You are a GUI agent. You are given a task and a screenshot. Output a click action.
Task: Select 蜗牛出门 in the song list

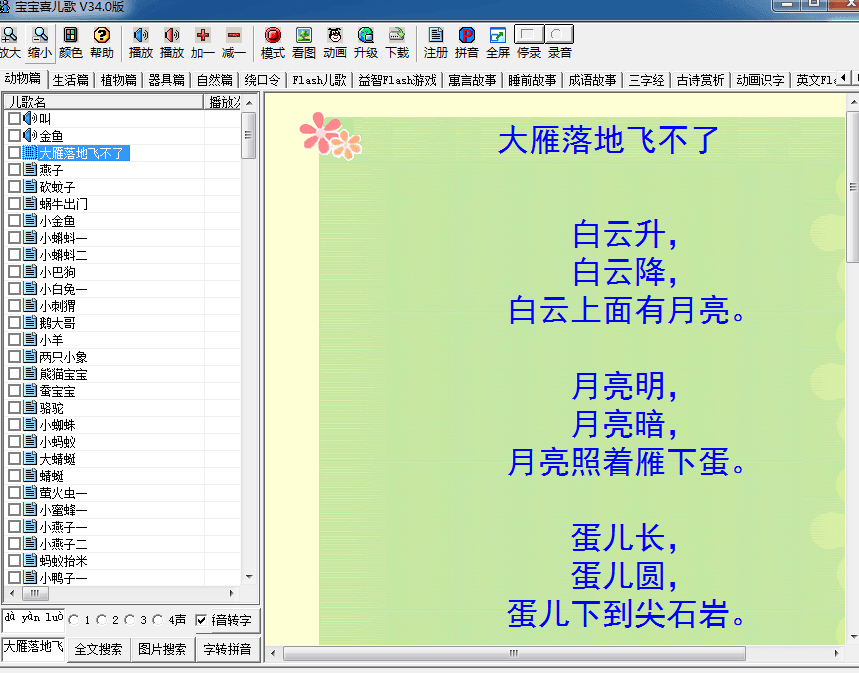click(x=63, y=204)
